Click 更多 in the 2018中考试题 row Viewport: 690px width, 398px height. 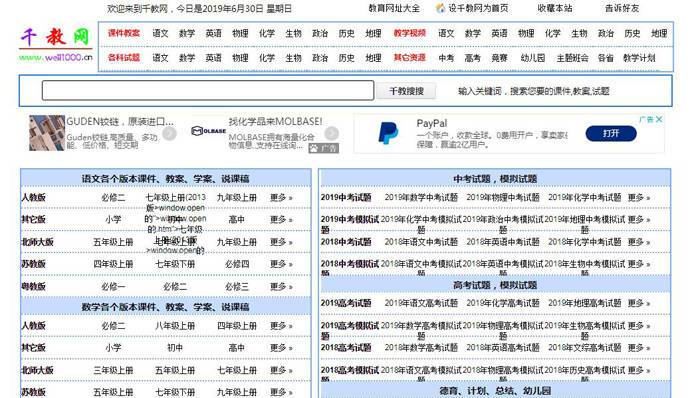(639, 242)
